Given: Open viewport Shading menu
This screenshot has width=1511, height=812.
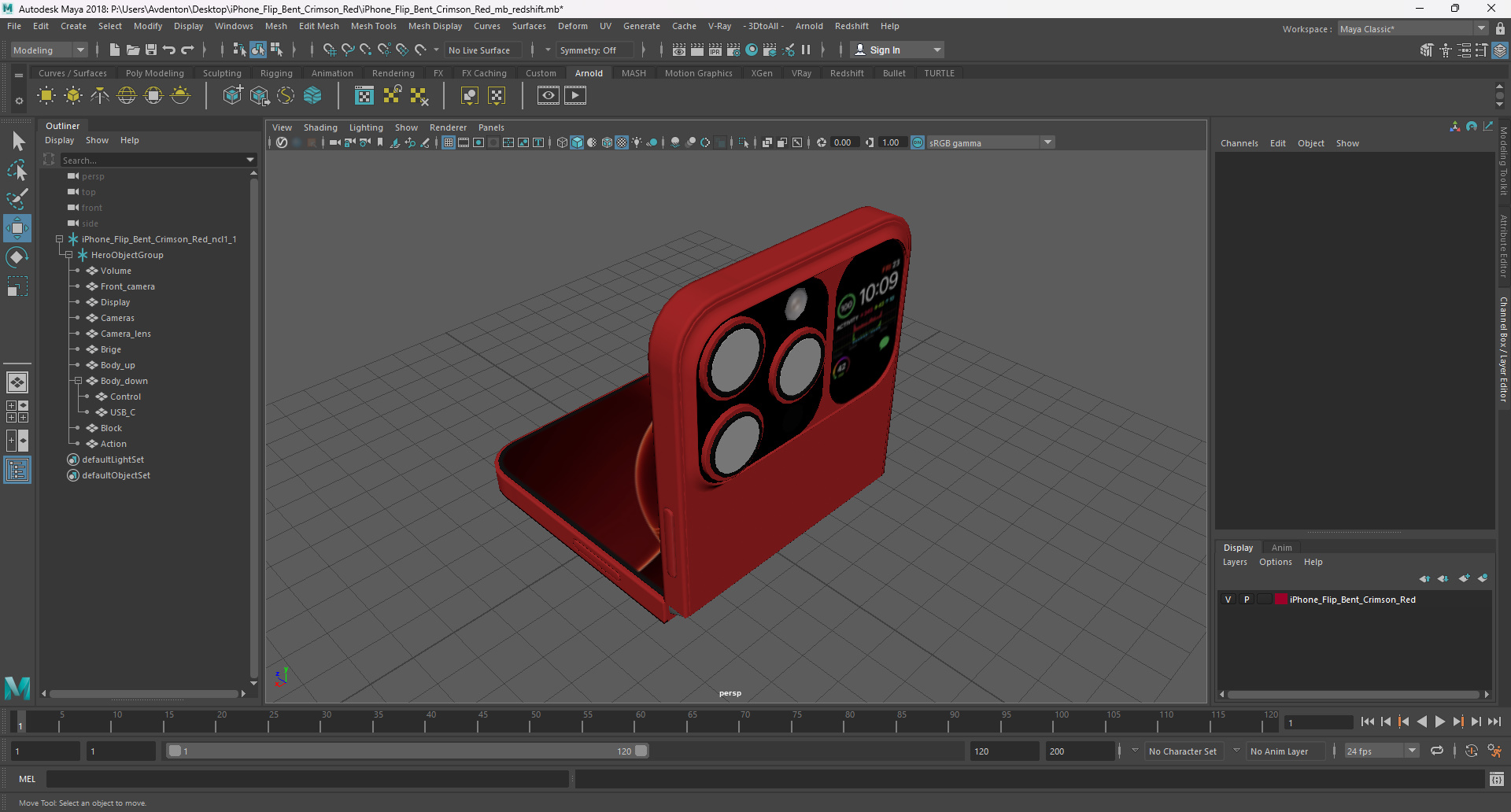Looking at the screenshot, I should click(x=320, y=127).
